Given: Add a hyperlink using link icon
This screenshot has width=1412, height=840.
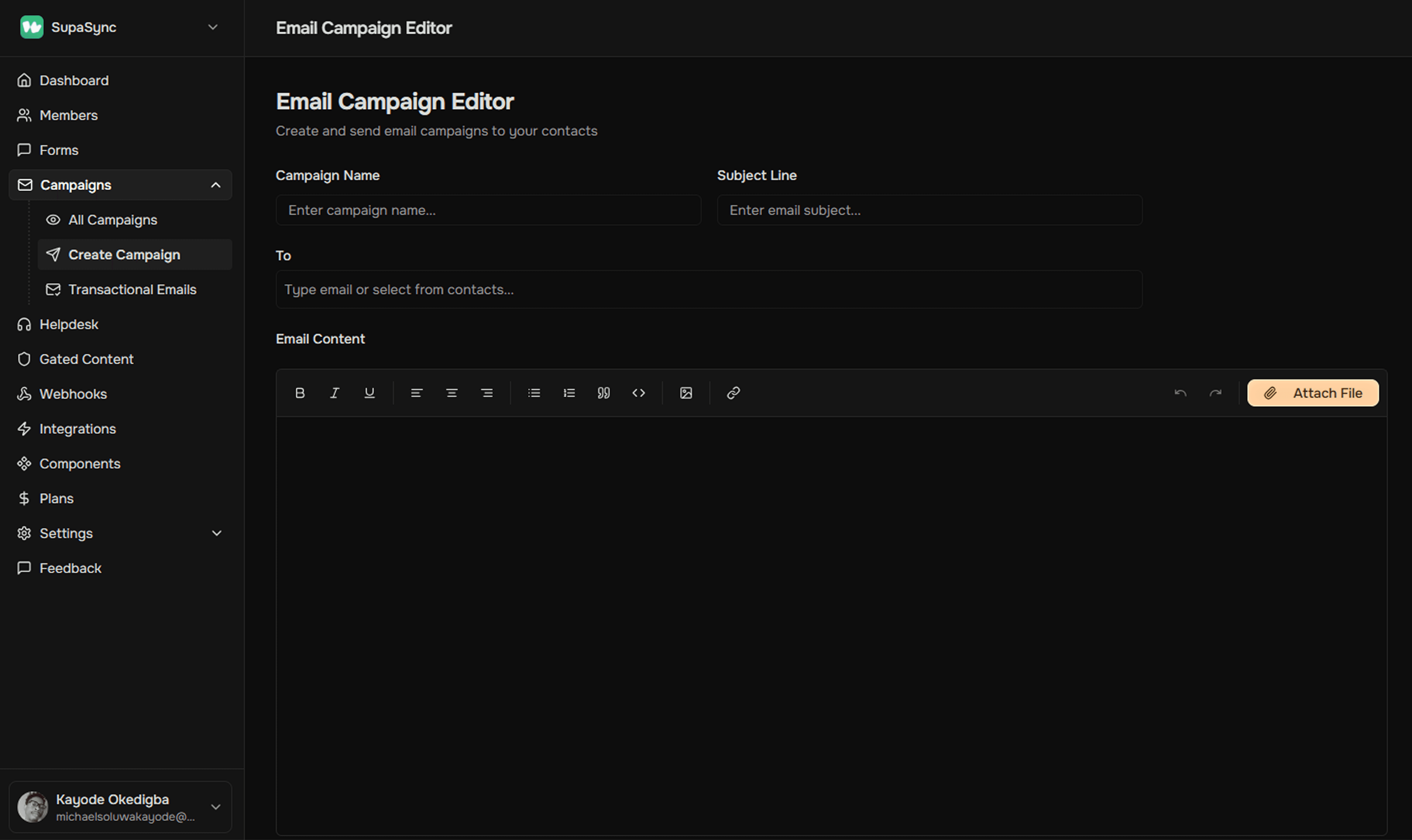Looking at the screenshot, I should point(733,393).
